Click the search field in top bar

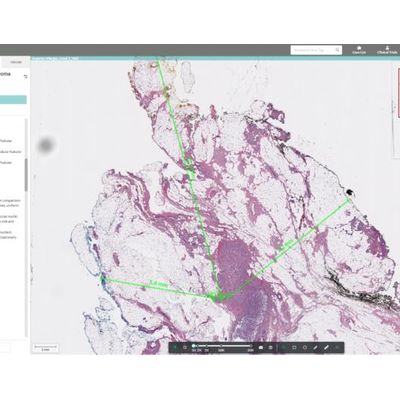316,50
